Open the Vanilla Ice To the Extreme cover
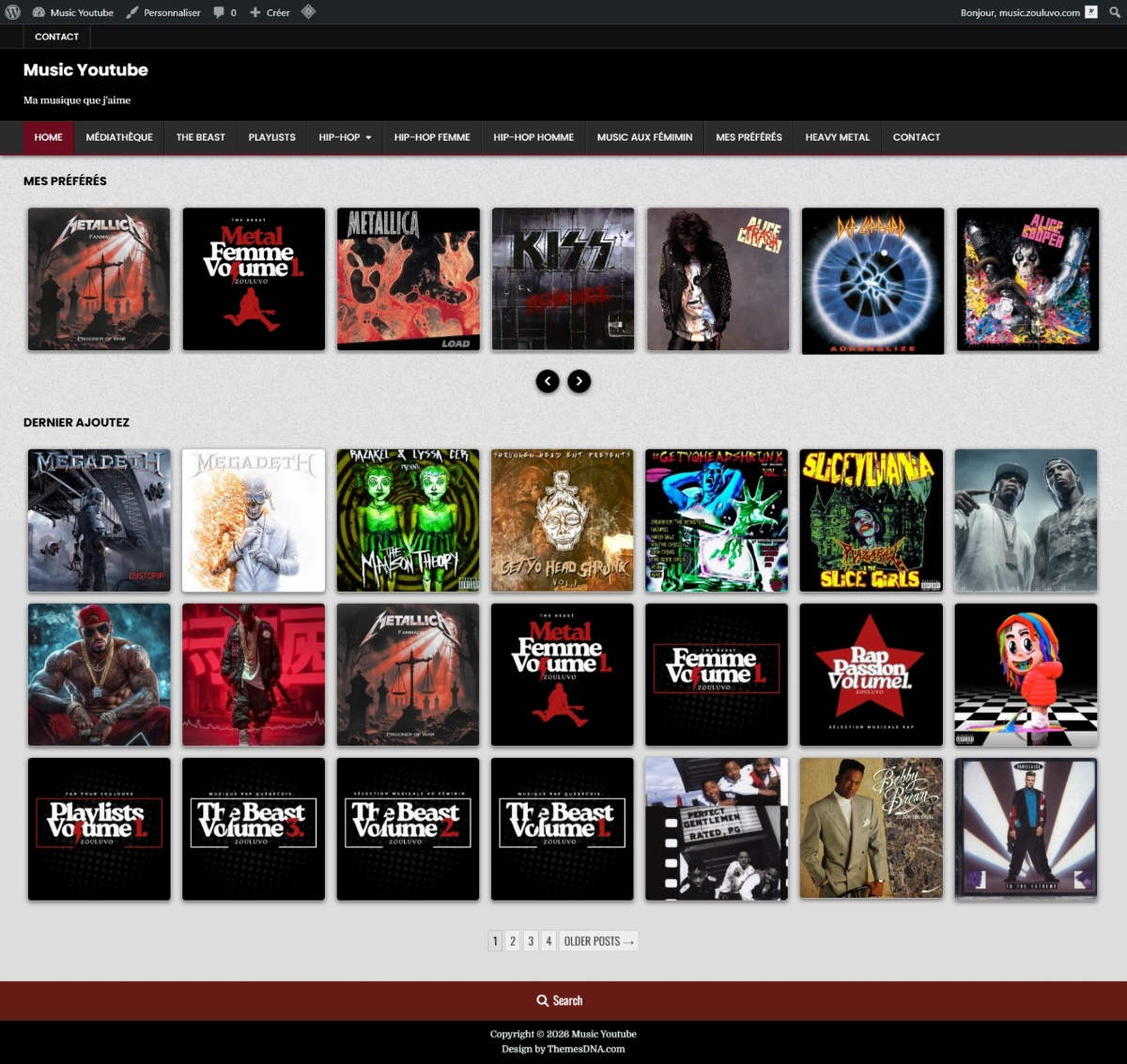1127x1064 pixels. click(1026, 829)
